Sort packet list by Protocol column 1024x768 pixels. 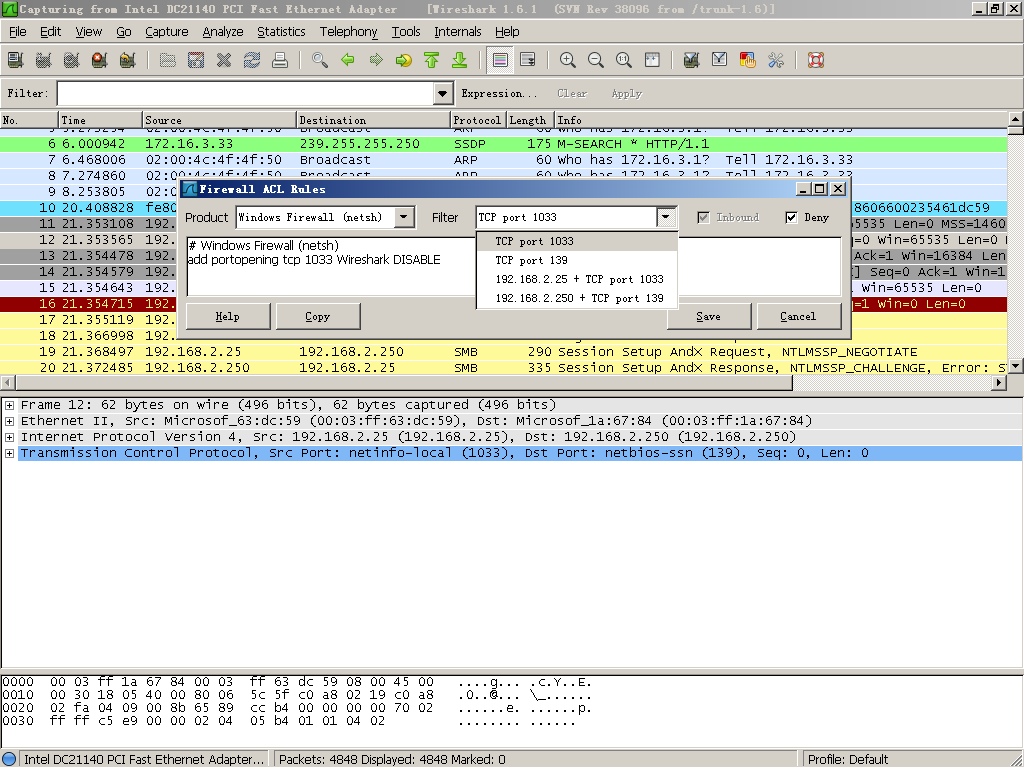pos(478,120)
